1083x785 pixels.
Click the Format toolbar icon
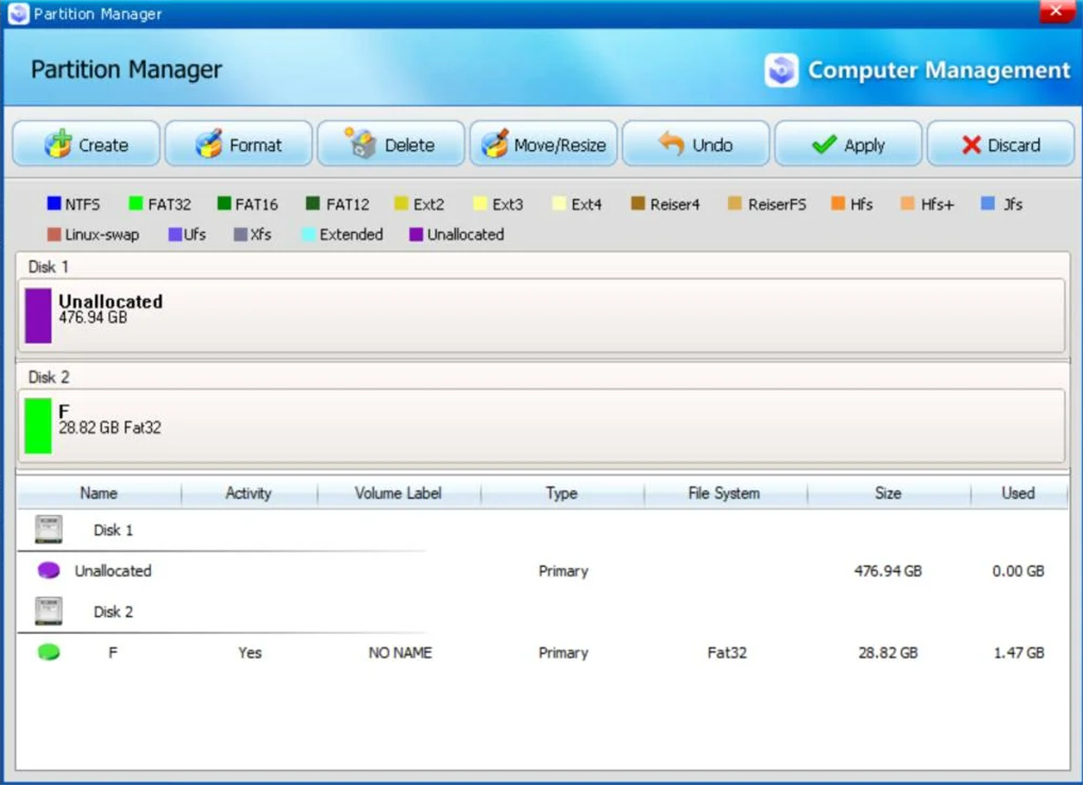coord(209,143)
